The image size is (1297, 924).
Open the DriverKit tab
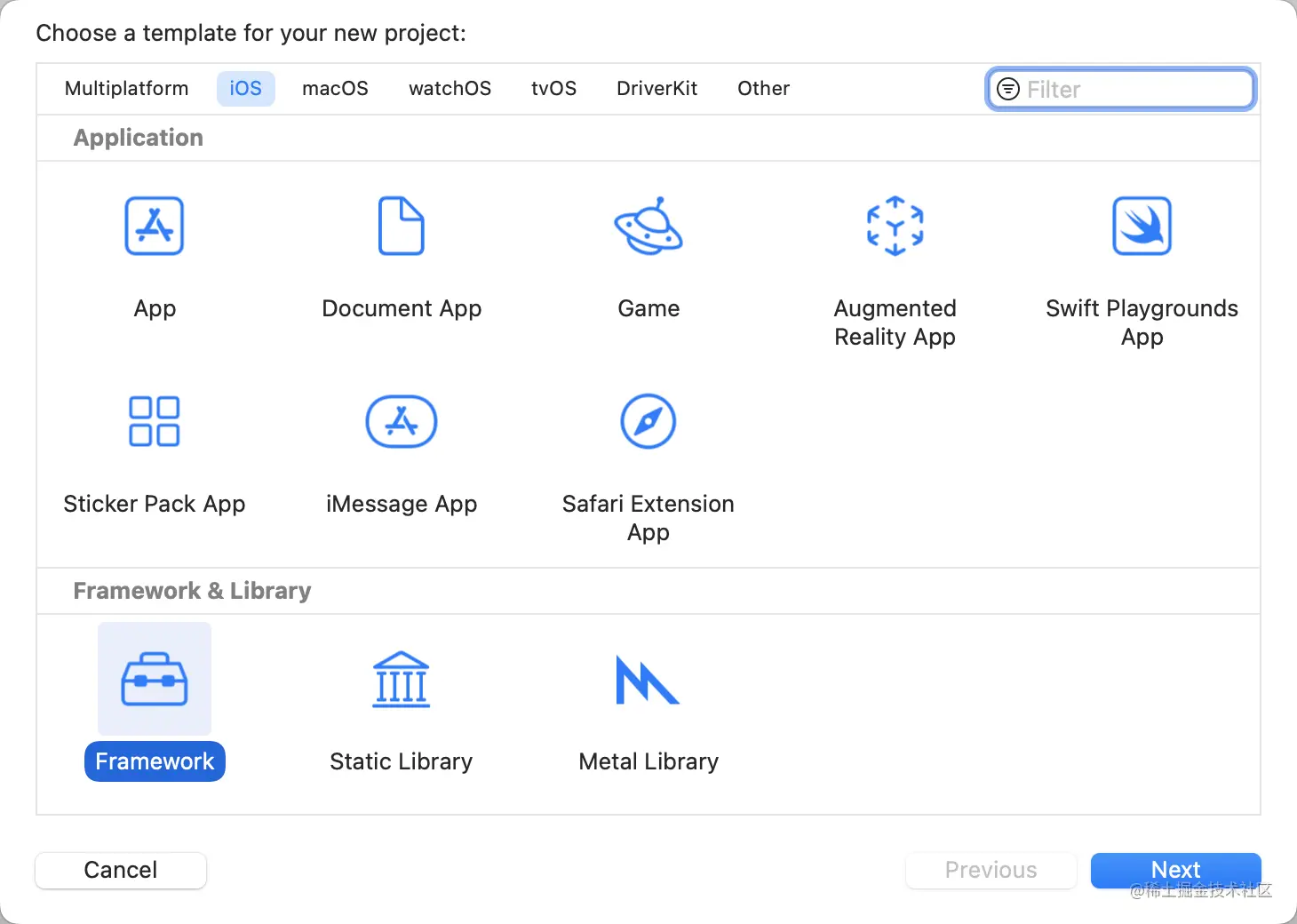pos(657,89)
